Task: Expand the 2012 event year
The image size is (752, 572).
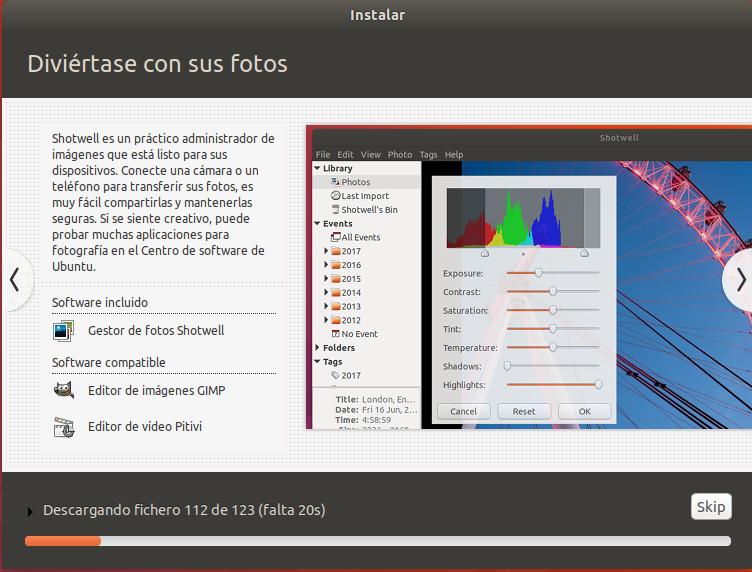Action: pyautogui.click(x=326, y=320)
